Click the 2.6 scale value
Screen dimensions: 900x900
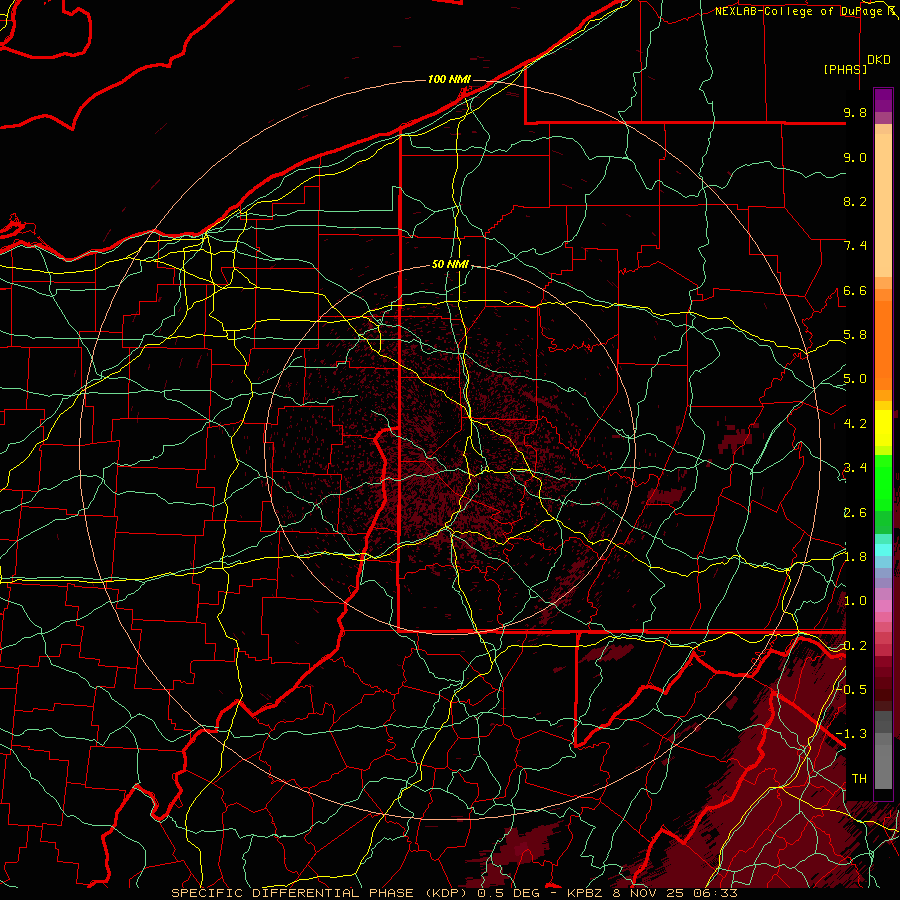[x=855, y=512]
